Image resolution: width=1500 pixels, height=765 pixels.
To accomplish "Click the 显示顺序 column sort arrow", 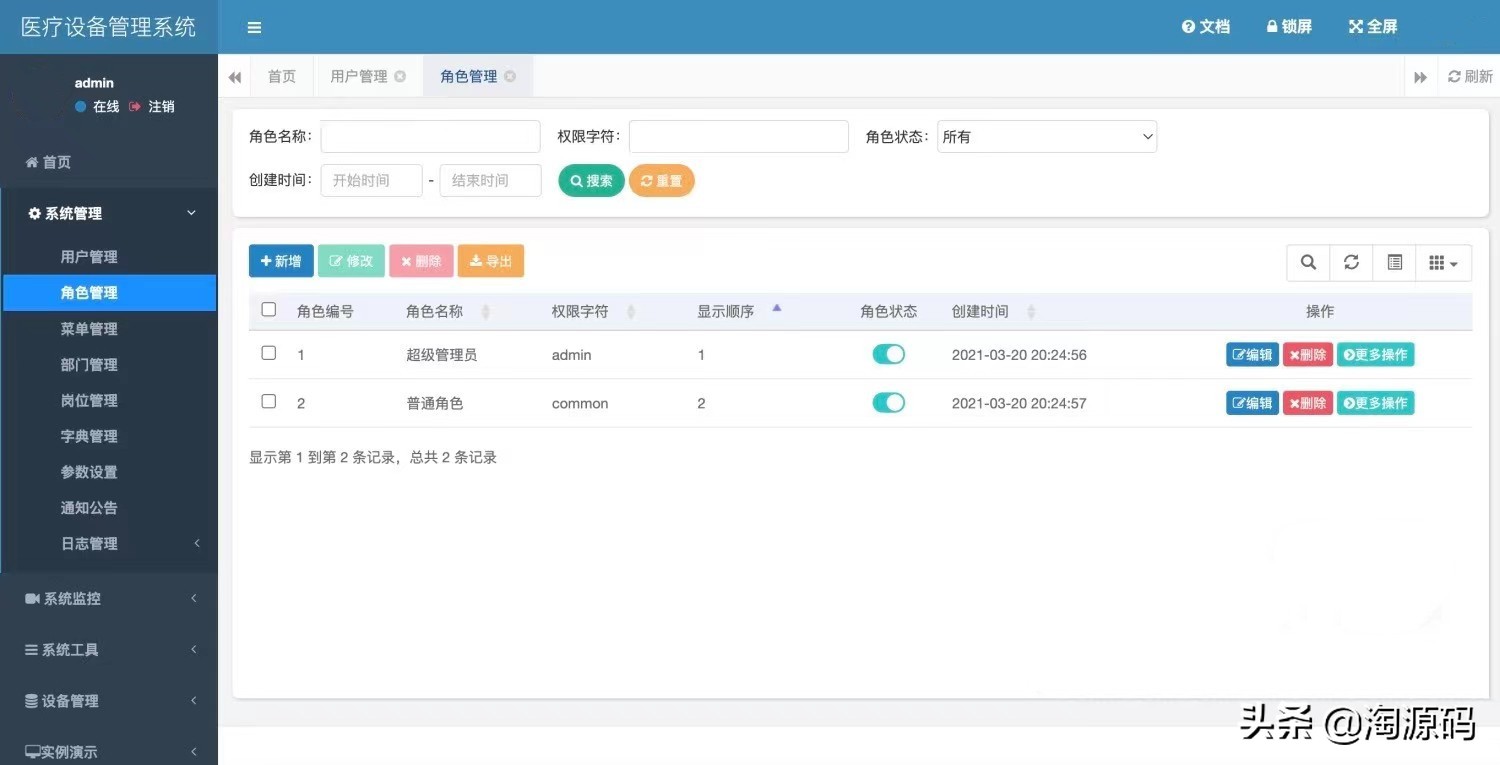I will 777,310.
